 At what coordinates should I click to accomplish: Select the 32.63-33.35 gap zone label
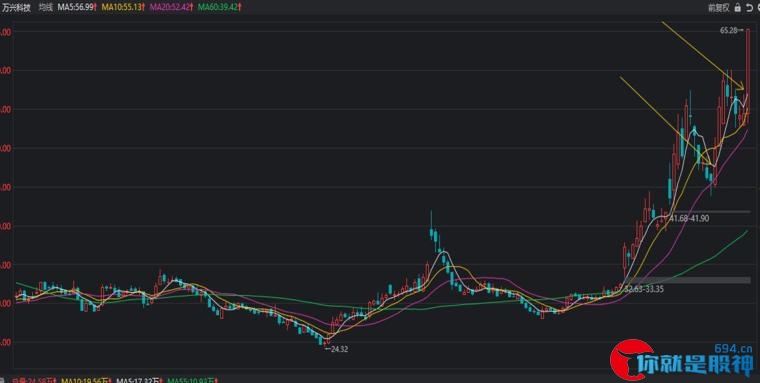tap(644, 289)
